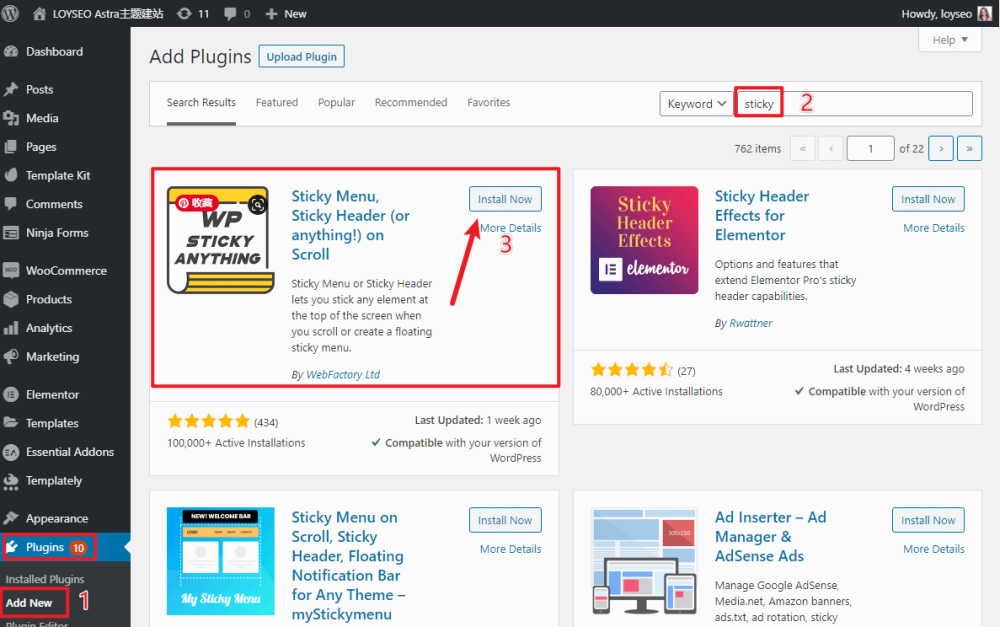The image size is (1000, 627).
Task: Click the Posts pin icon
Action: (x=11, y=89)
